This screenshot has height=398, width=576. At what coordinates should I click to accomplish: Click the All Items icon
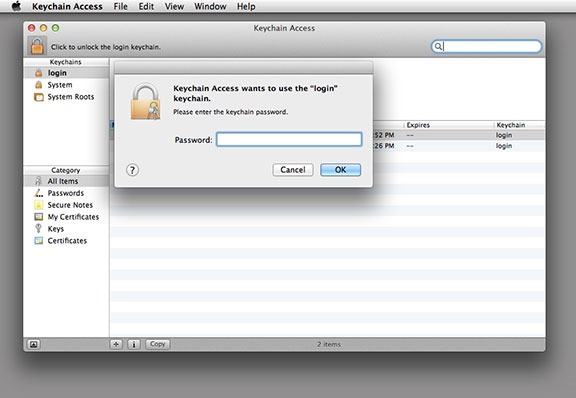coord(38,181)
